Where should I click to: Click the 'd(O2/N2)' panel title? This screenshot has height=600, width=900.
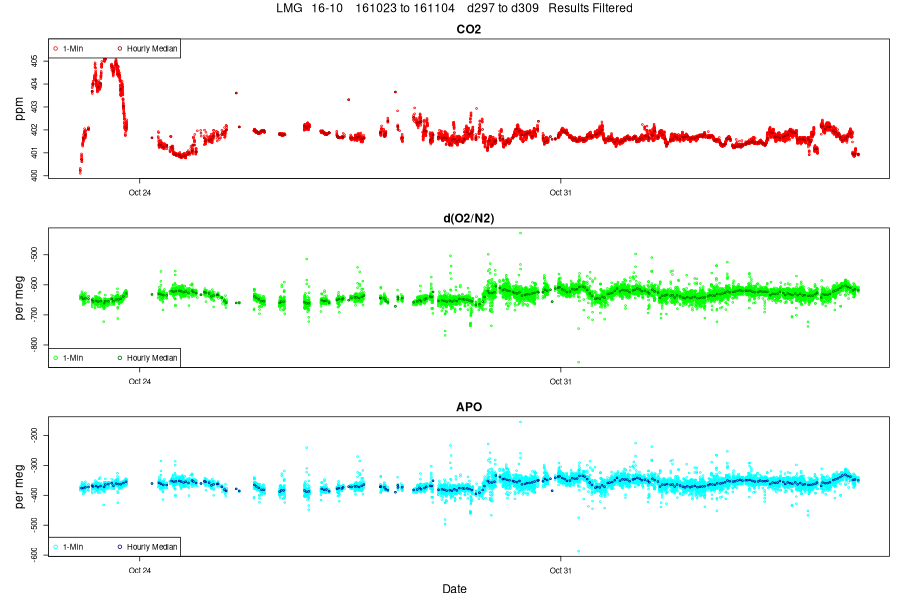click(x=468, y=218)
